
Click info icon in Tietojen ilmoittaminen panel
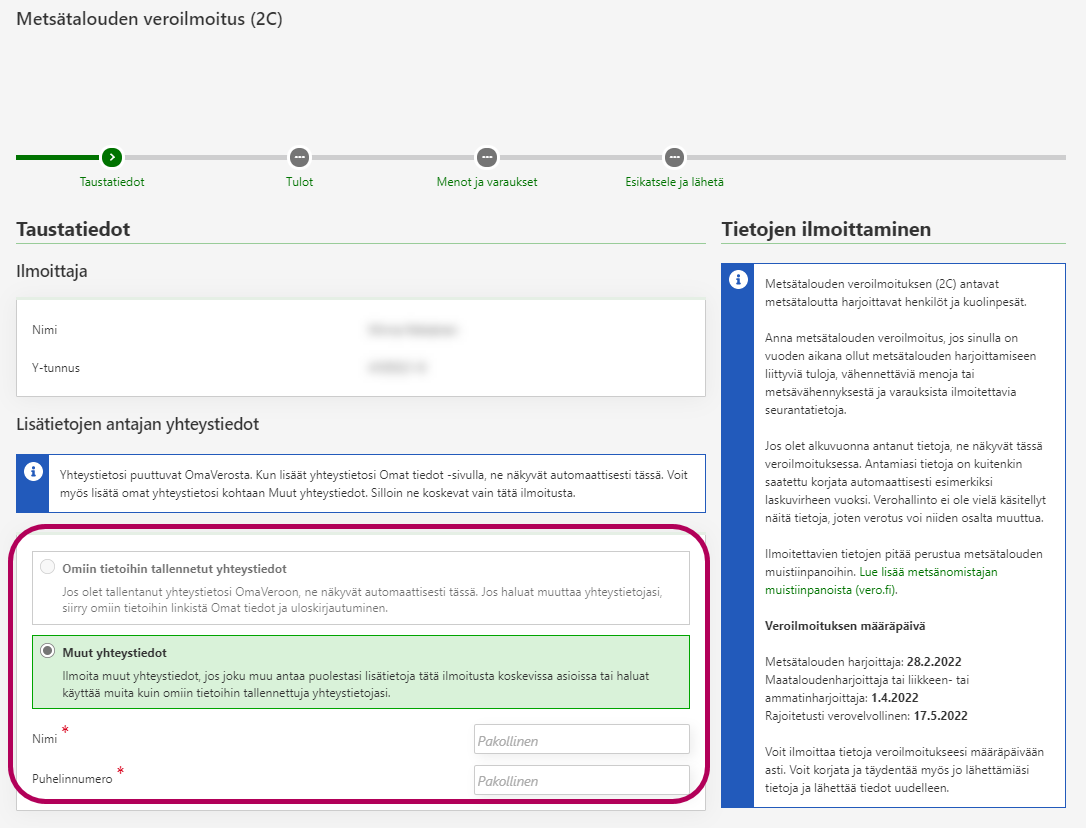click(738, 280)
